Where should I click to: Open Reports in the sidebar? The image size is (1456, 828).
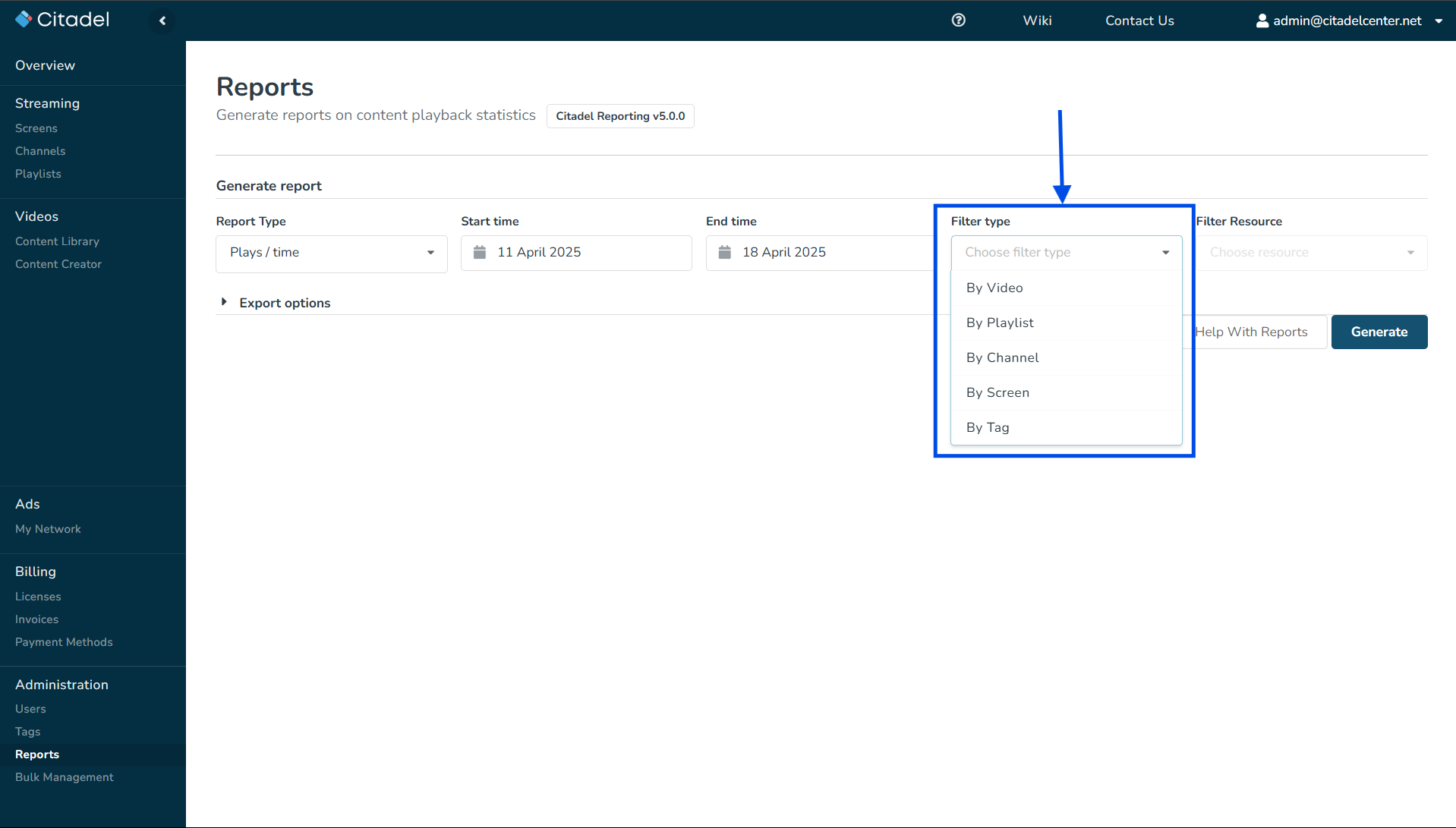[37, 754]
